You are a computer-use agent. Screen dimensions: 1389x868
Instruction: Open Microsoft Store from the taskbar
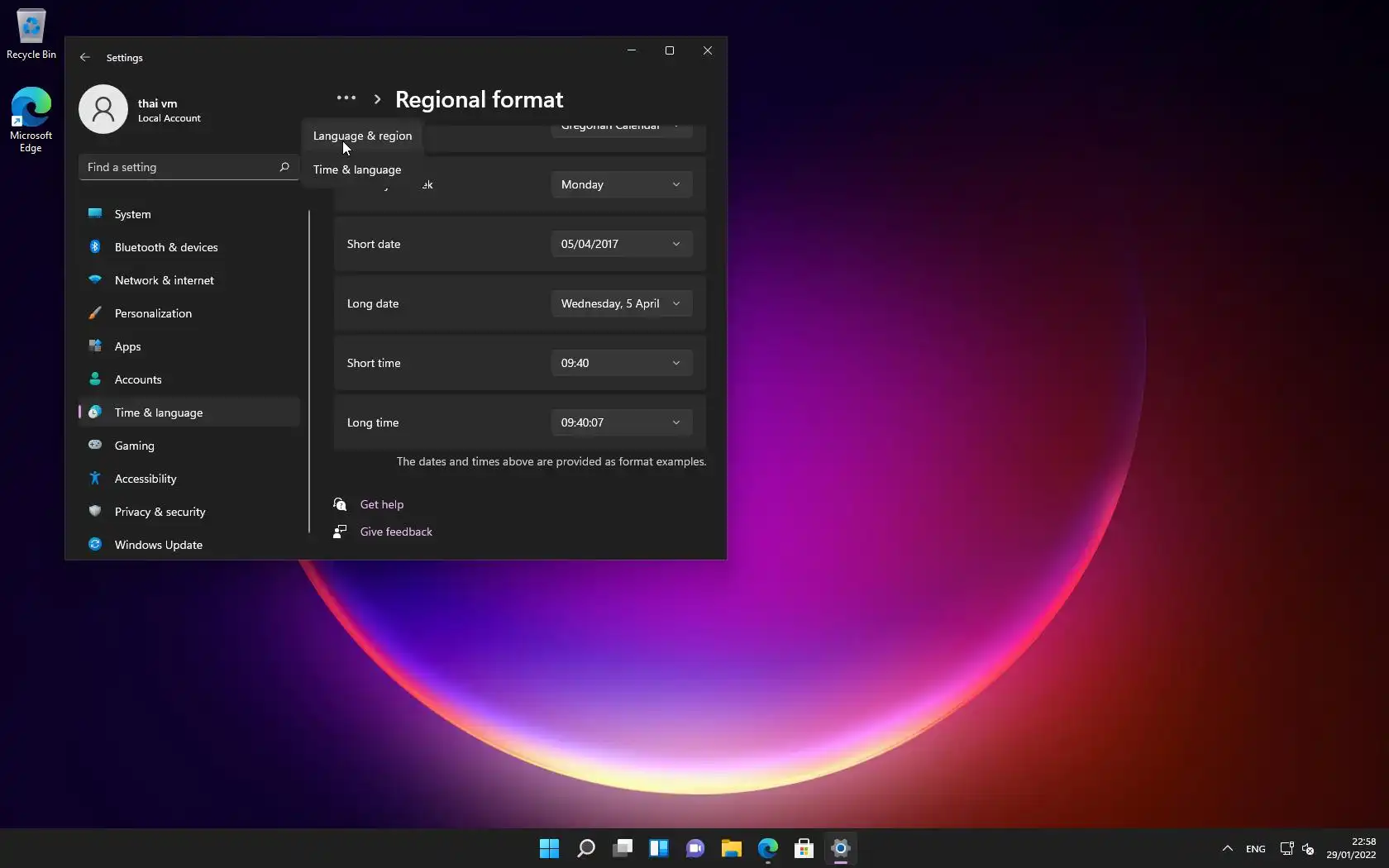(804, 848)
